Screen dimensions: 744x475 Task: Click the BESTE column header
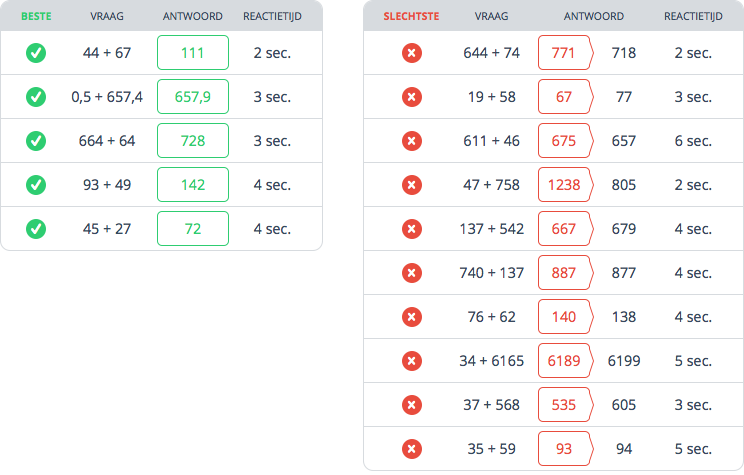[36, 16]
